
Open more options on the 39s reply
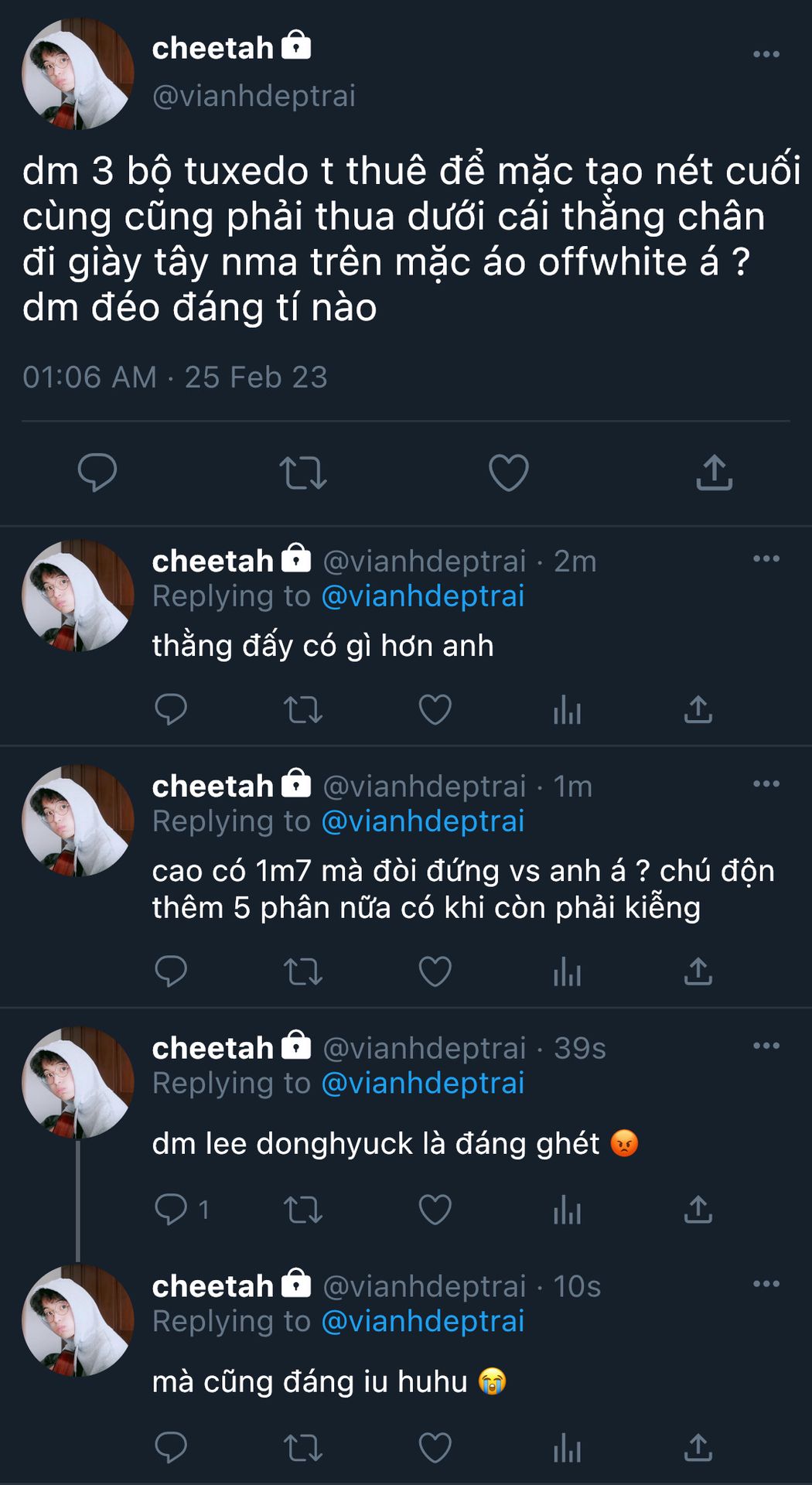(x=766, y=1046)
